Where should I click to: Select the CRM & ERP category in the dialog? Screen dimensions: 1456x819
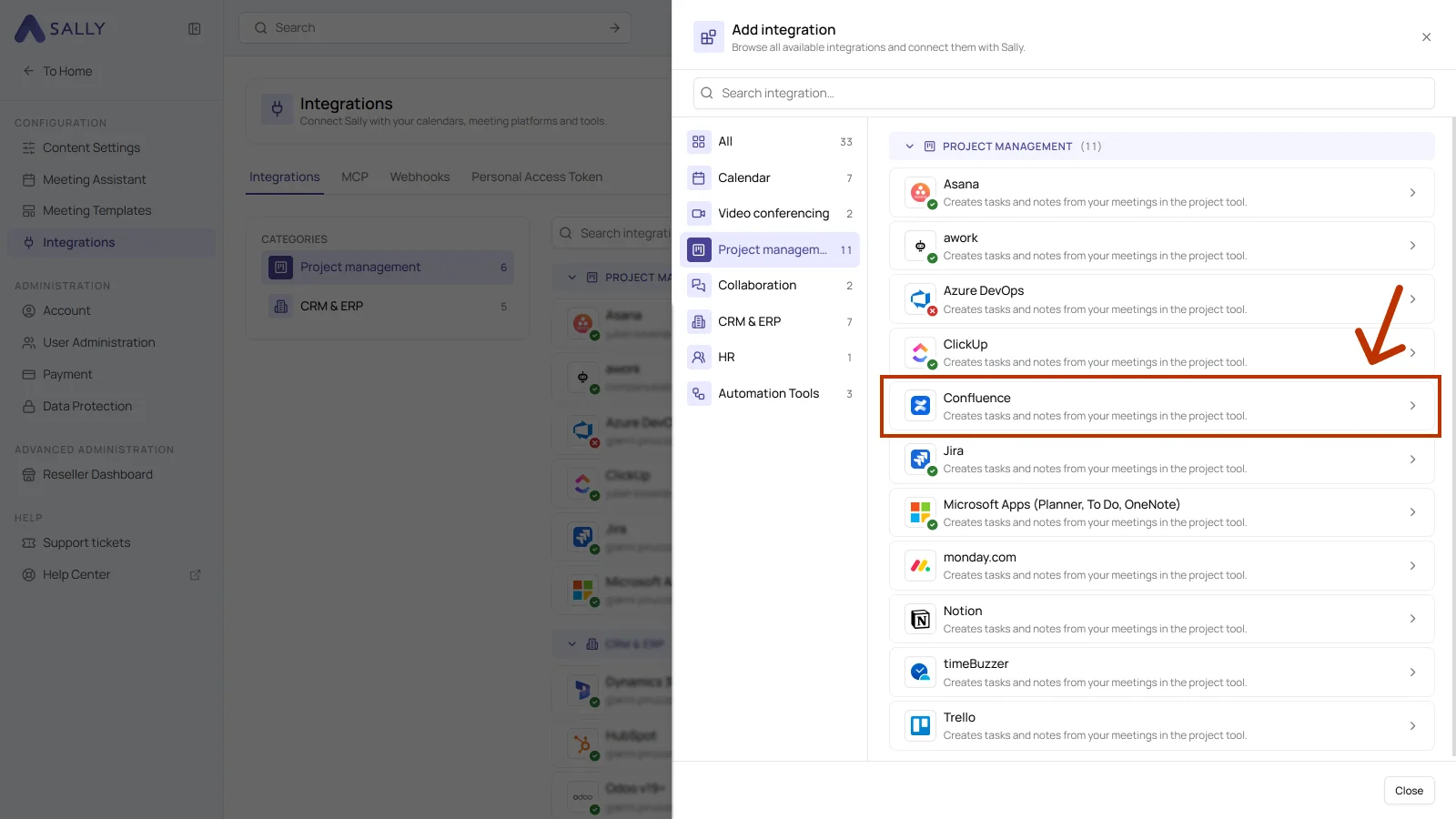tap(770, 321)
